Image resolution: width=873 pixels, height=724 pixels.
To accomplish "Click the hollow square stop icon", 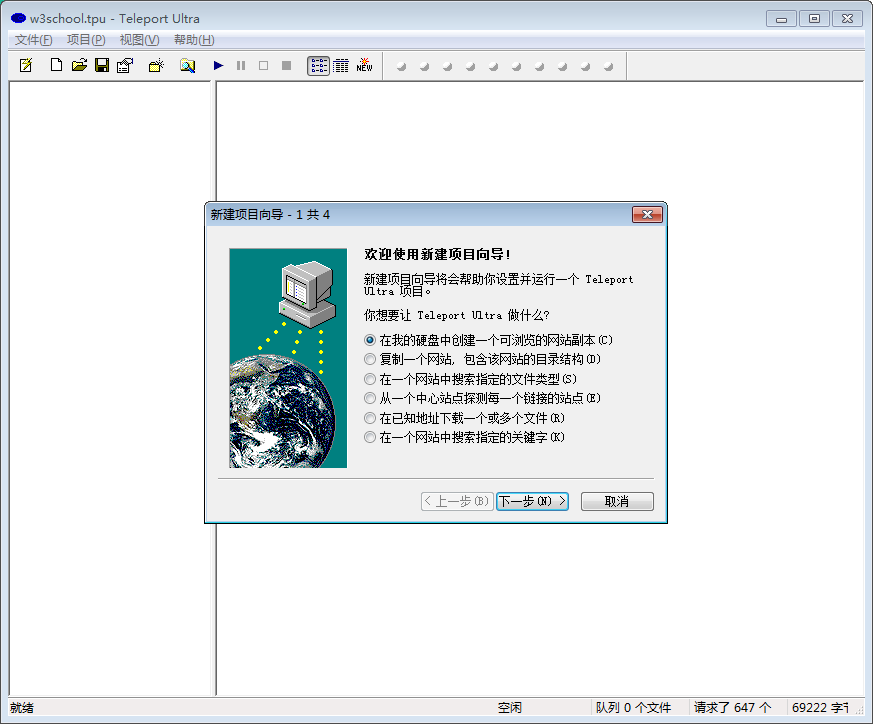I will pyautogui.click(x=264, y=66).
